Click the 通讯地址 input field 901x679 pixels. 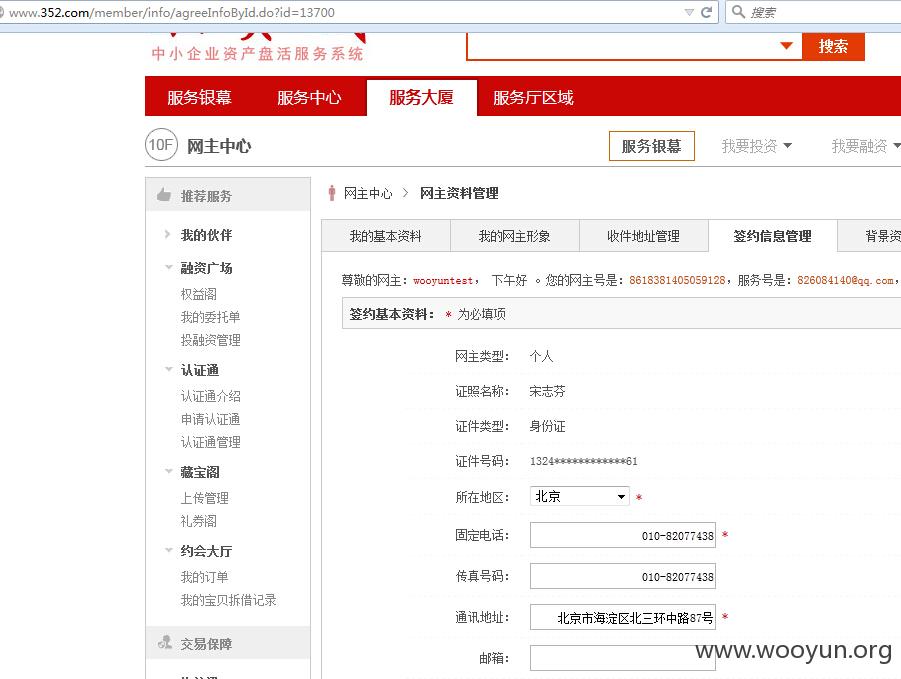(623, 617)
